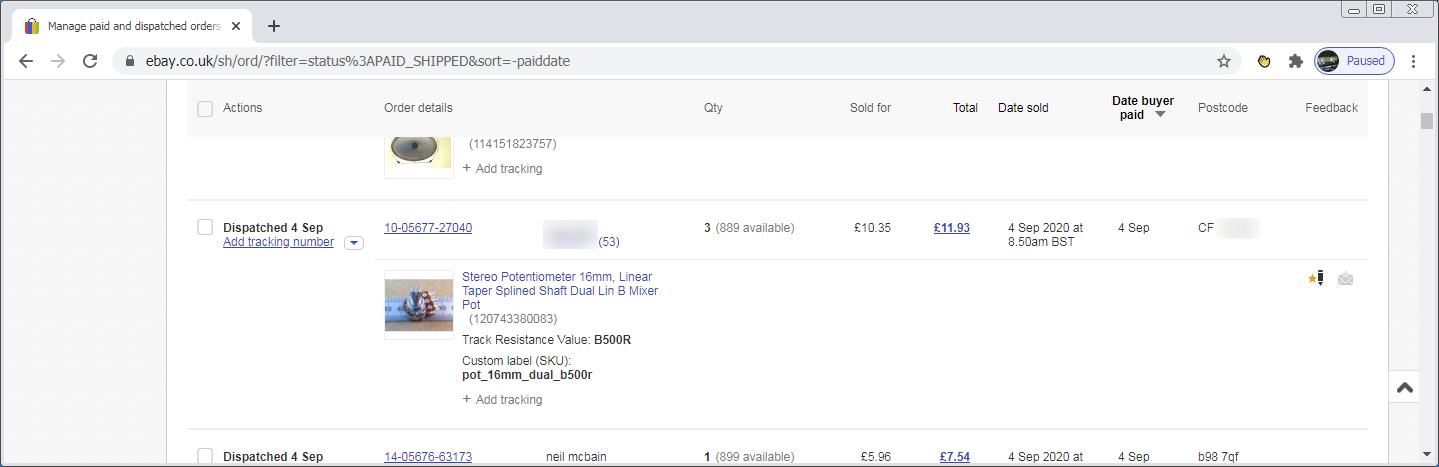Open a new browser tab
Screen dimensions: 1439x467
(274, 26)
